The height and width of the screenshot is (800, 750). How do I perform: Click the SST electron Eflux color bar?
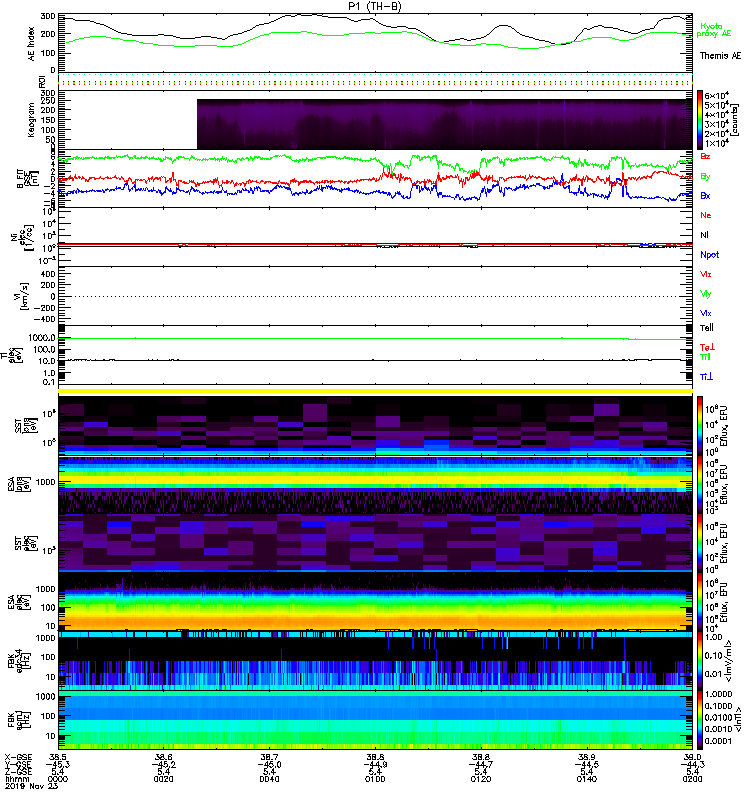click(x=700, y=543)
